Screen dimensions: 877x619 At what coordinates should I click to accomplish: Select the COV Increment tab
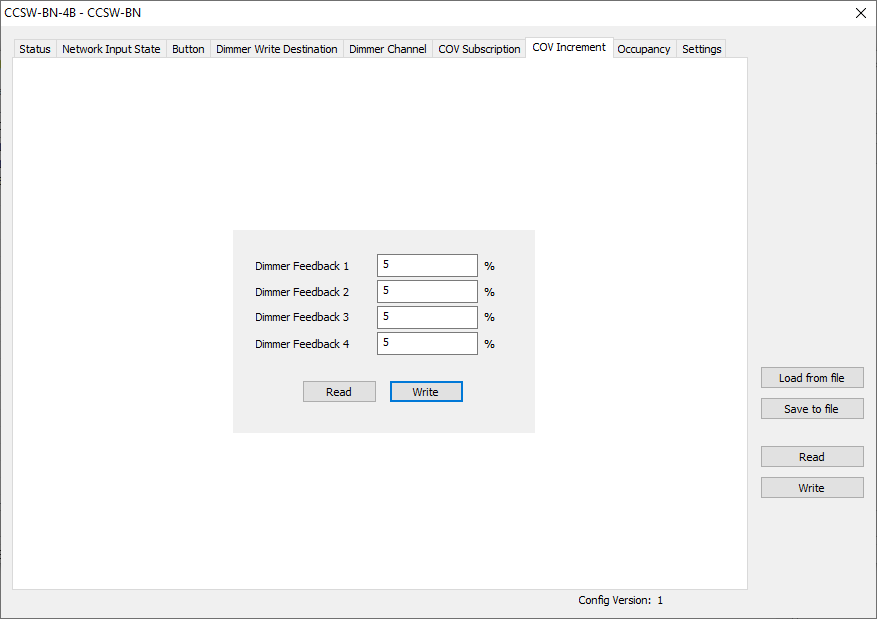pos(569,48)
